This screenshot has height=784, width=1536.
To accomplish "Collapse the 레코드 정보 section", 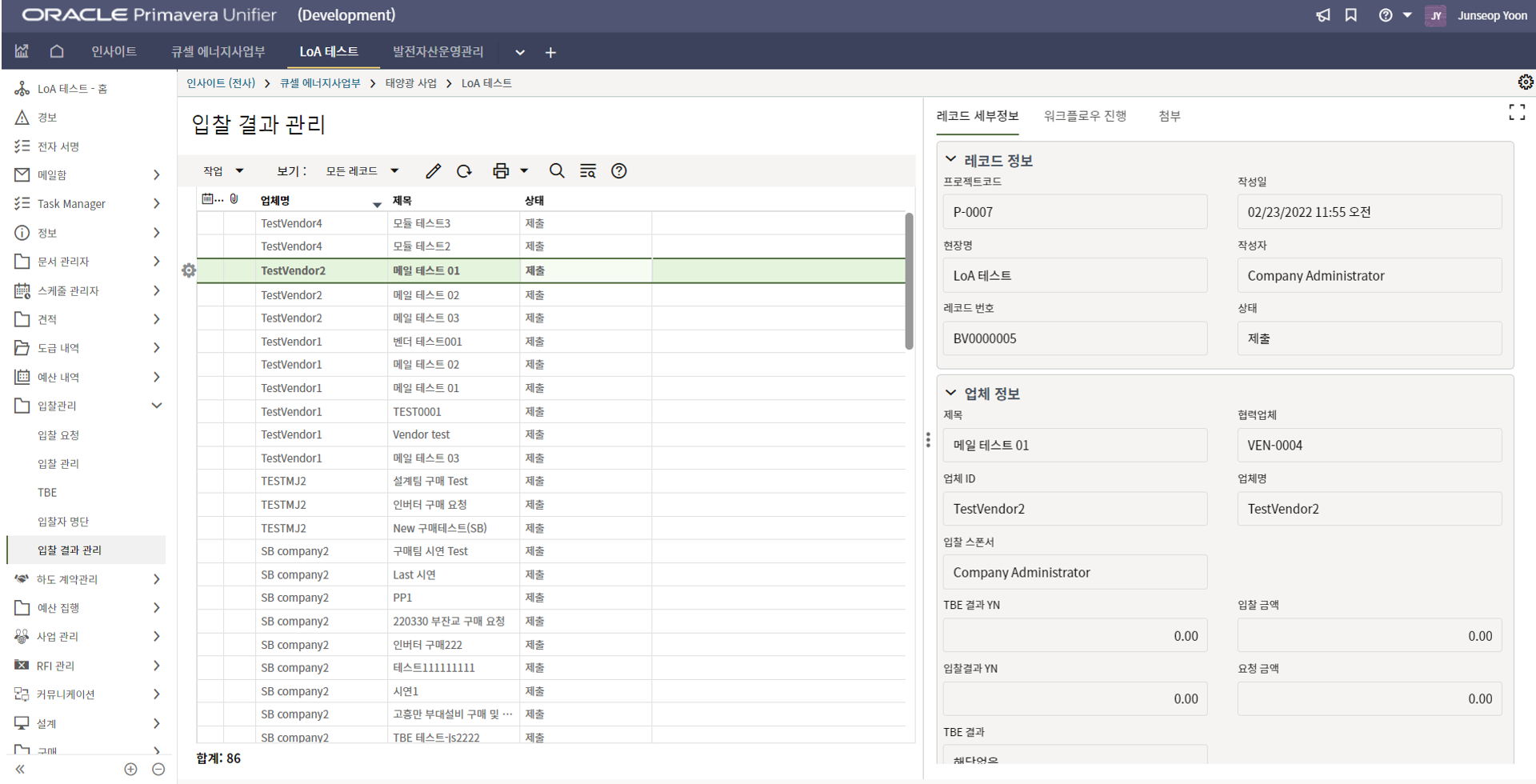I will pos(950,160).
